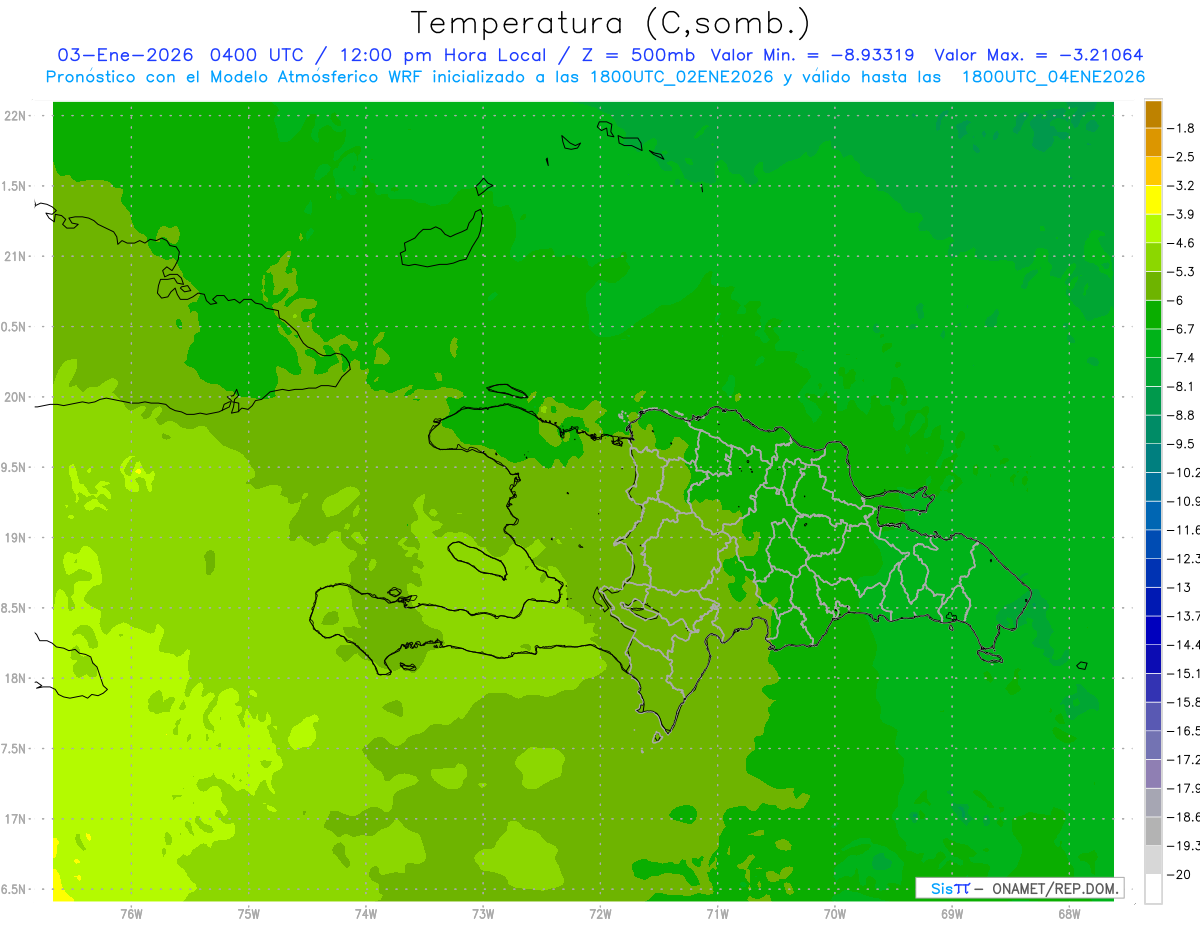This screenshot has height=927, width=1200.
Task: Click the '74W' longitude label
Action: 366,913
